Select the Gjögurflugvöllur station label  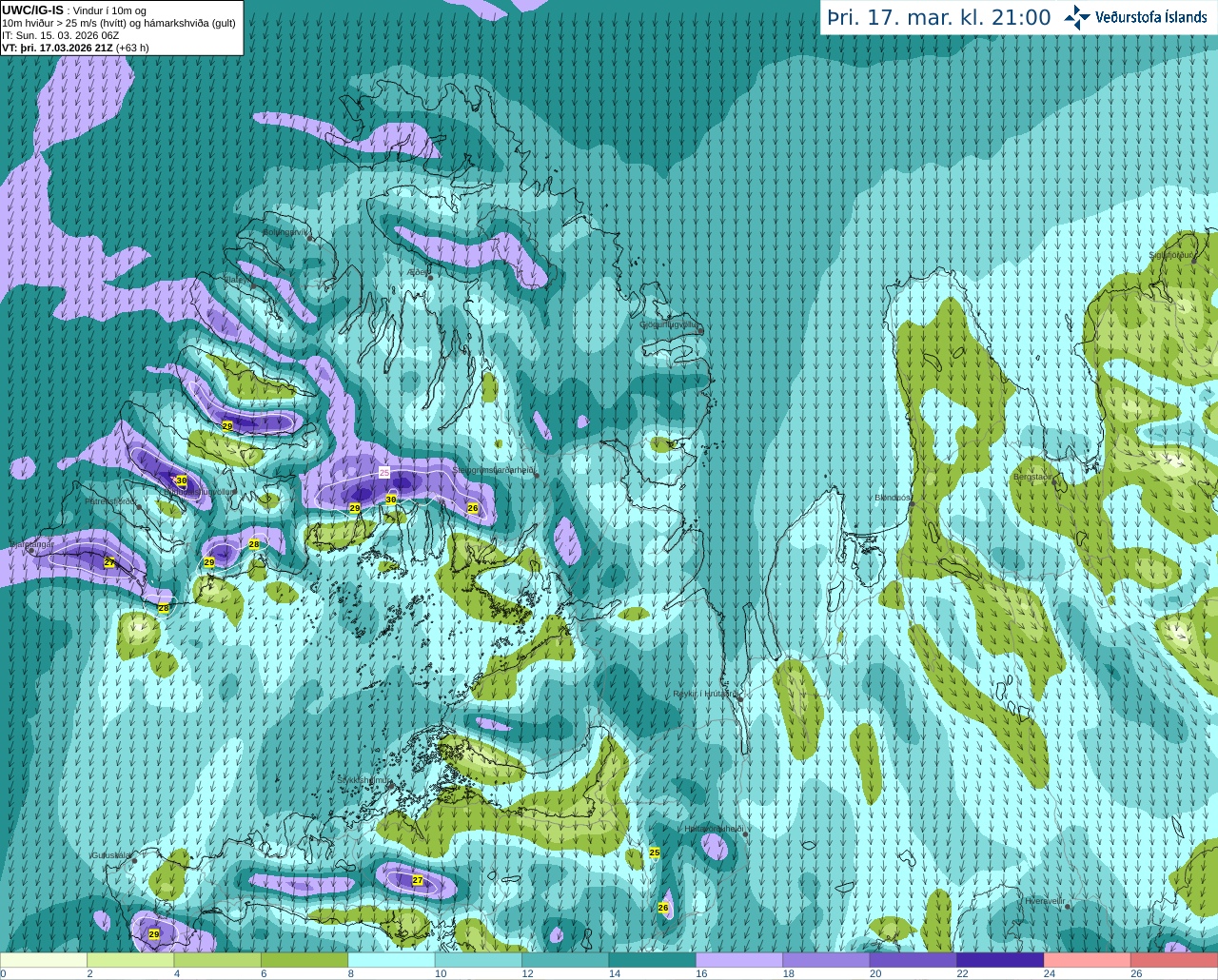click(670, 324)
